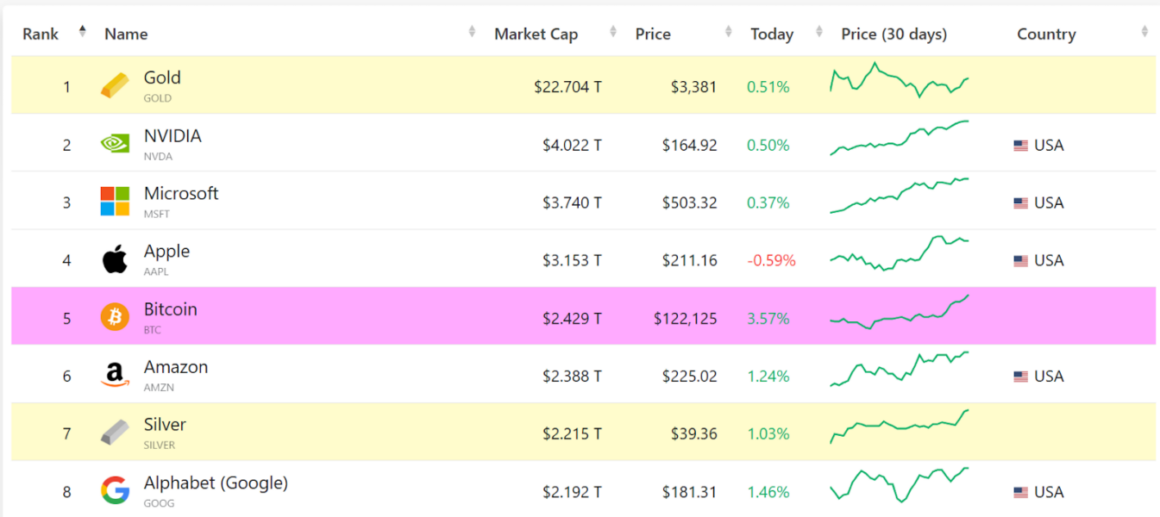Sort by Today percentage change column

point(772,34)
